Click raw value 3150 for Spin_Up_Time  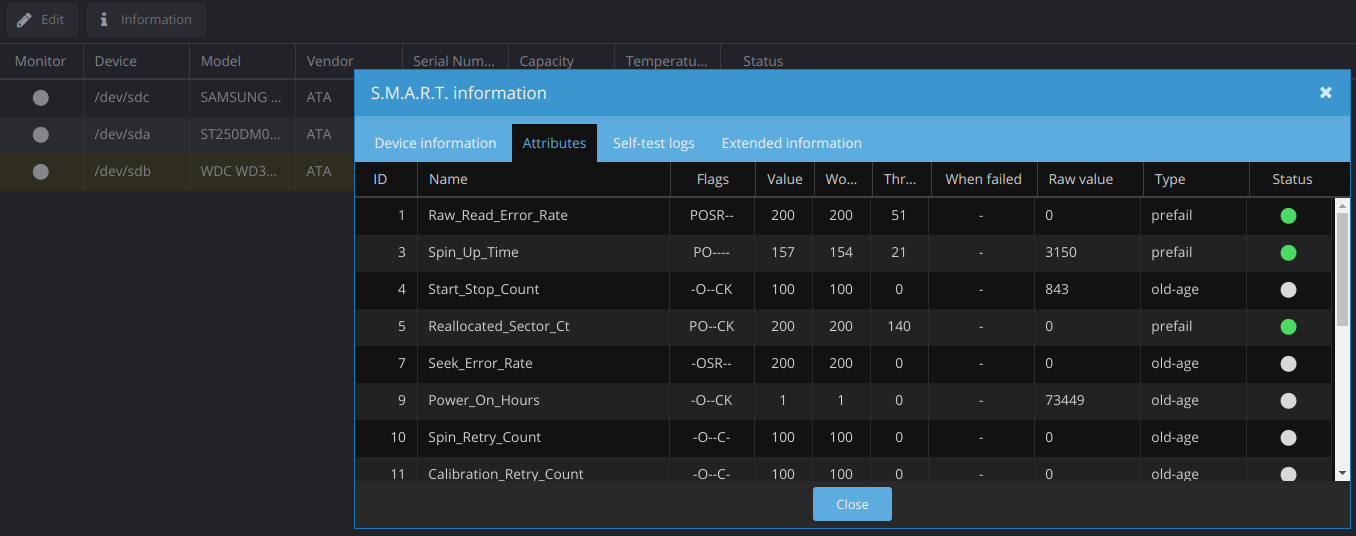click(1061, 253)
